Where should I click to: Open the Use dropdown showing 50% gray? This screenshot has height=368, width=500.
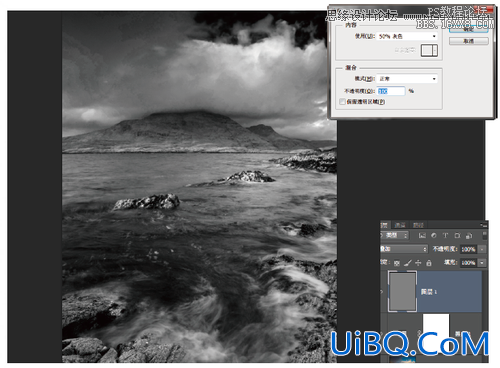point(407,36)
